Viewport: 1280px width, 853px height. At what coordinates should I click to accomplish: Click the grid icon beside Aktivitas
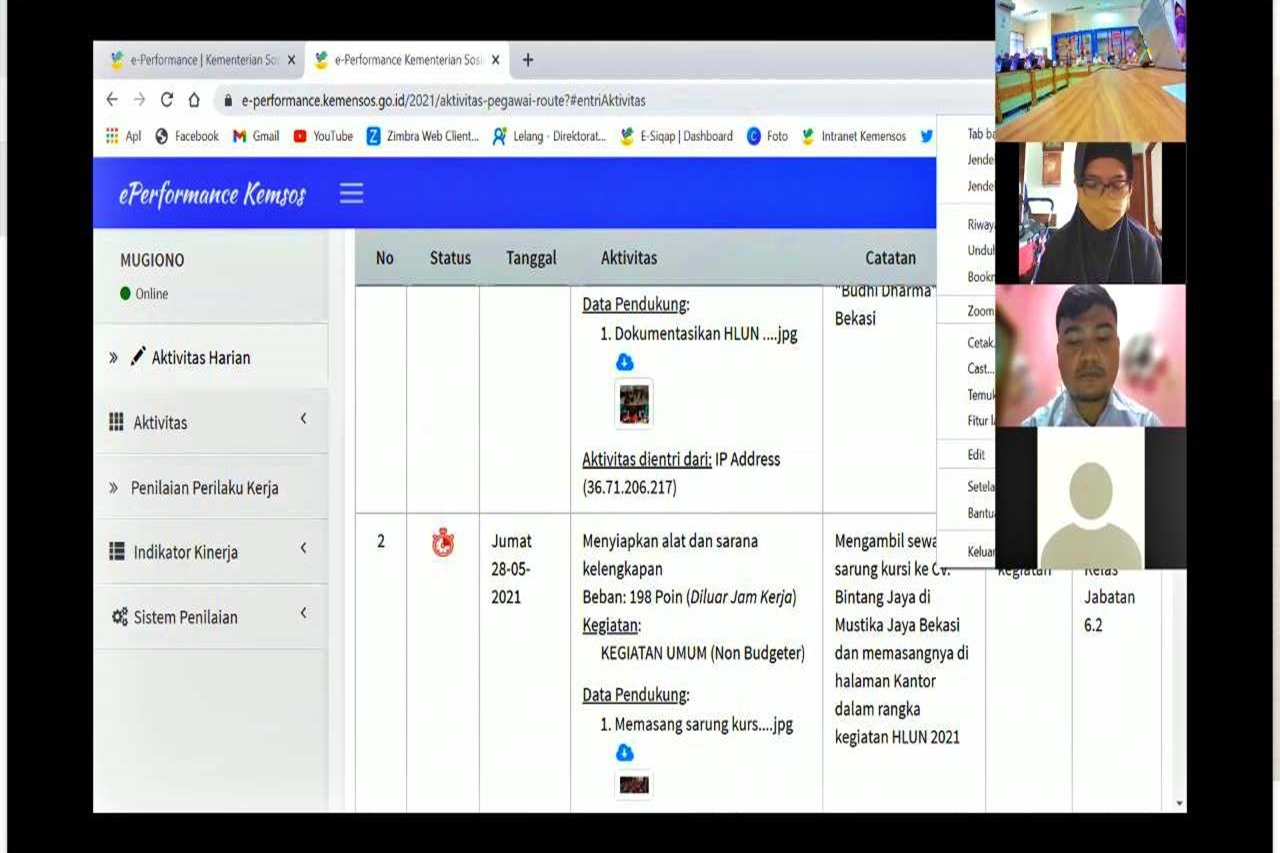point(116,422)
